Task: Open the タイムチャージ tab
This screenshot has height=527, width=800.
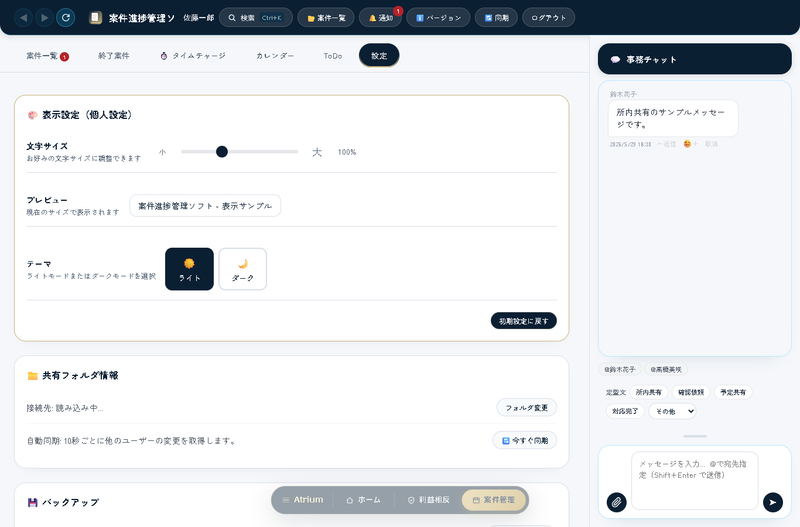Action: (192, 56)
